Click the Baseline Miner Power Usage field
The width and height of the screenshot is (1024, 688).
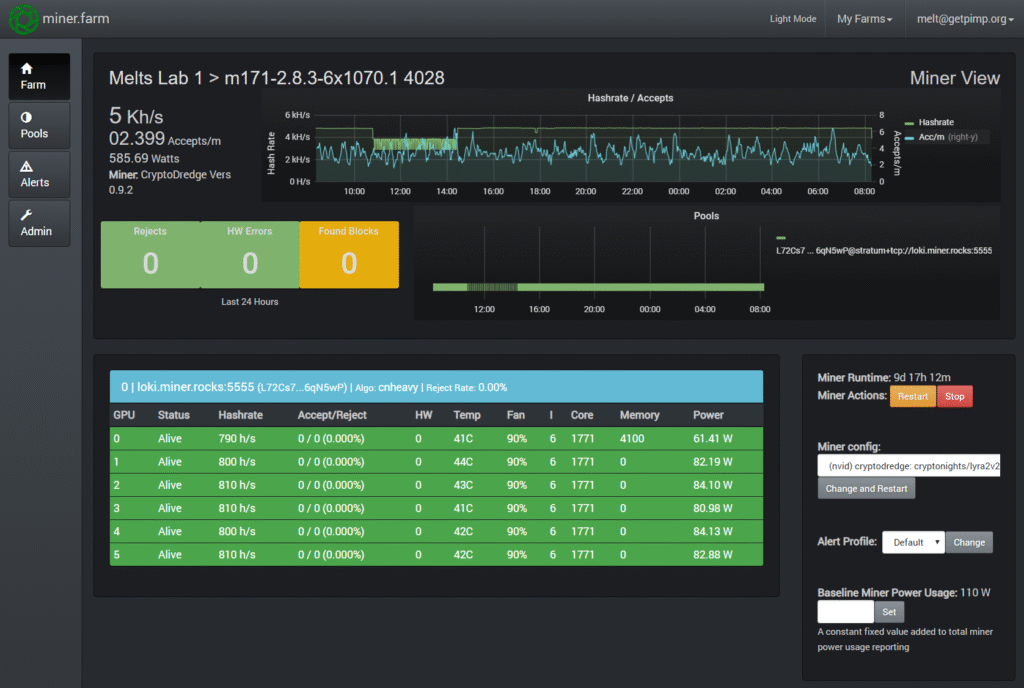(x=846, y=611)
